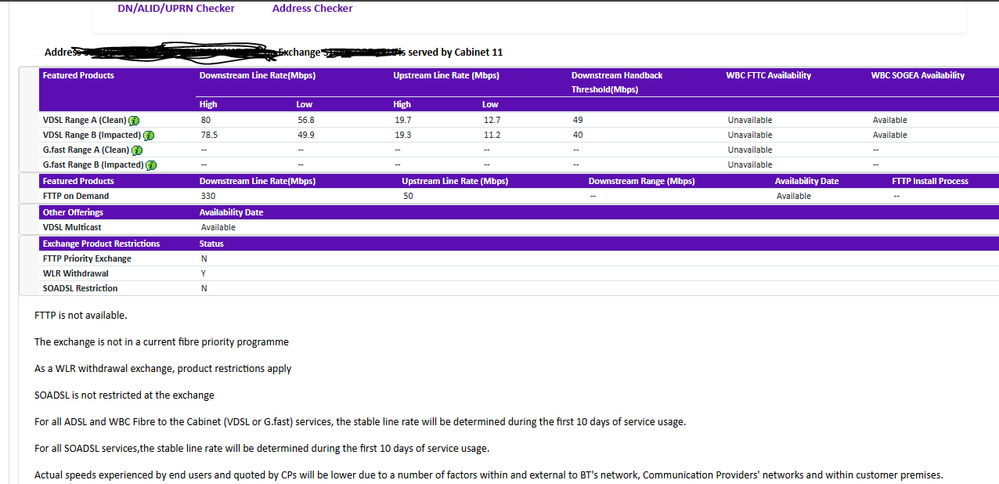The image size is (999, 484).
Task: Open the DN/ALID/UPRN Checker link
Action: 176,9
